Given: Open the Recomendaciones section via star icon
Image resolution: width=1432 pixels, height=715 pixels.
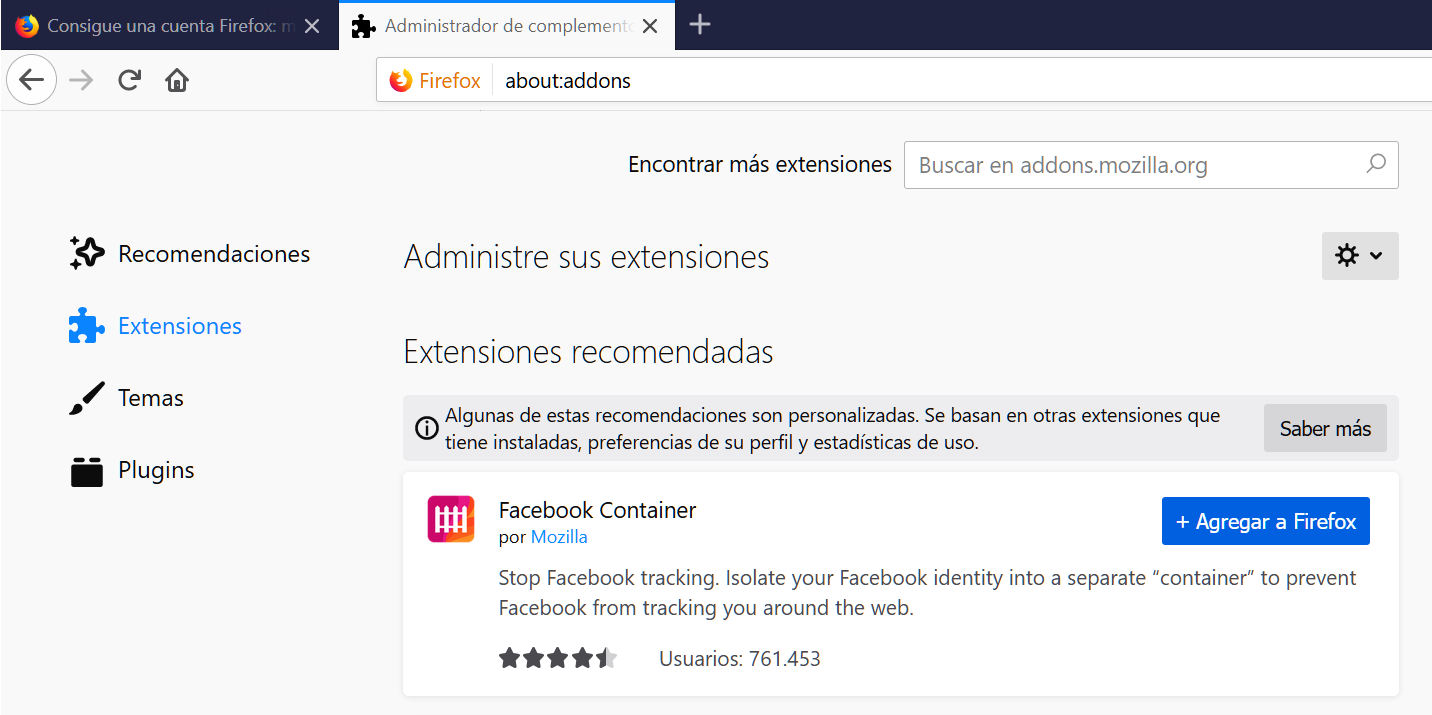Looking at the screenshot, I should (86, 253).
